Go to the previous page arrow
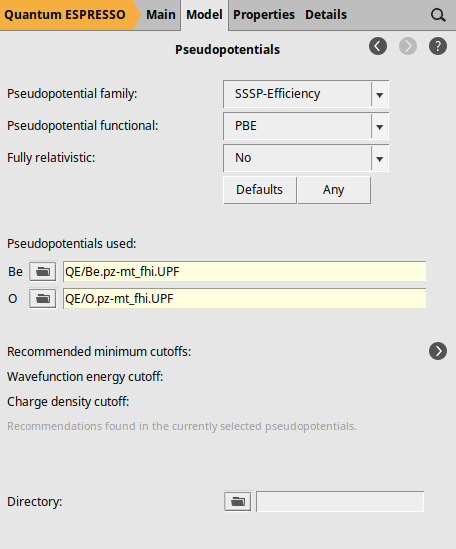 pyautogui.click(x=378, y=46)
